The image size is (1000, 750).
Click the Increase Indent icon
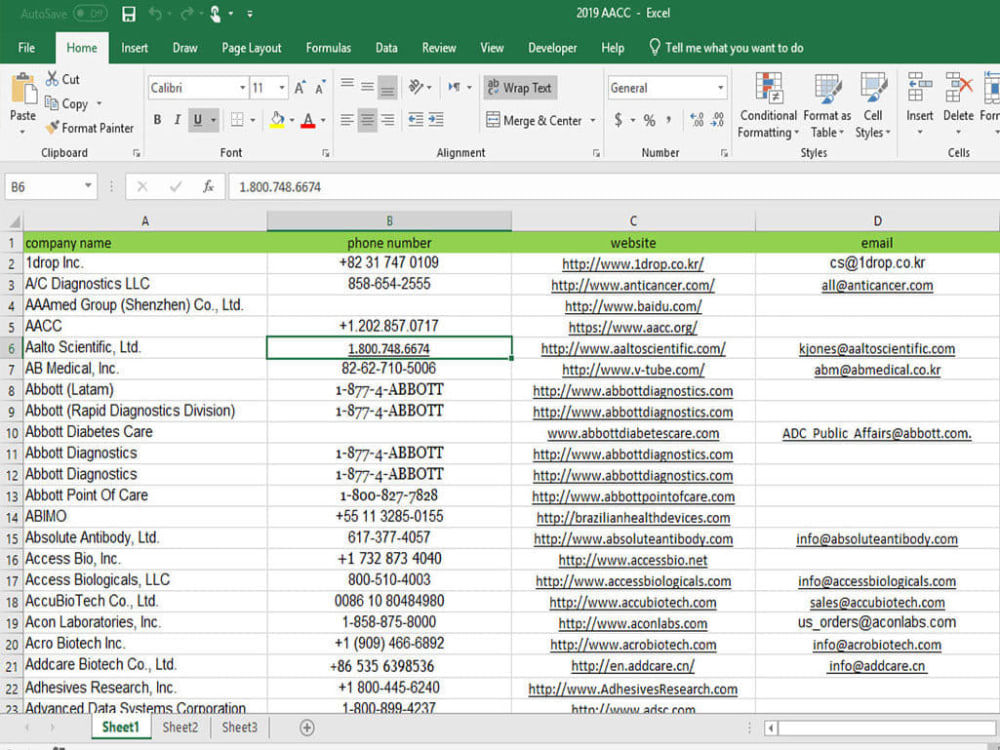click(436, 120)
